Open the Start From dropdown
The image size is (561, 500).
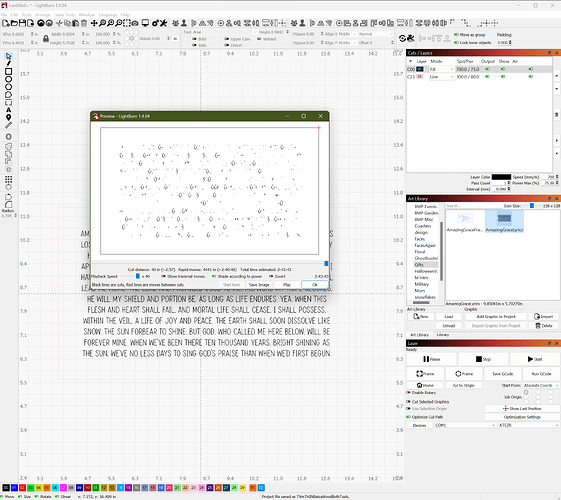pos(541,385)
